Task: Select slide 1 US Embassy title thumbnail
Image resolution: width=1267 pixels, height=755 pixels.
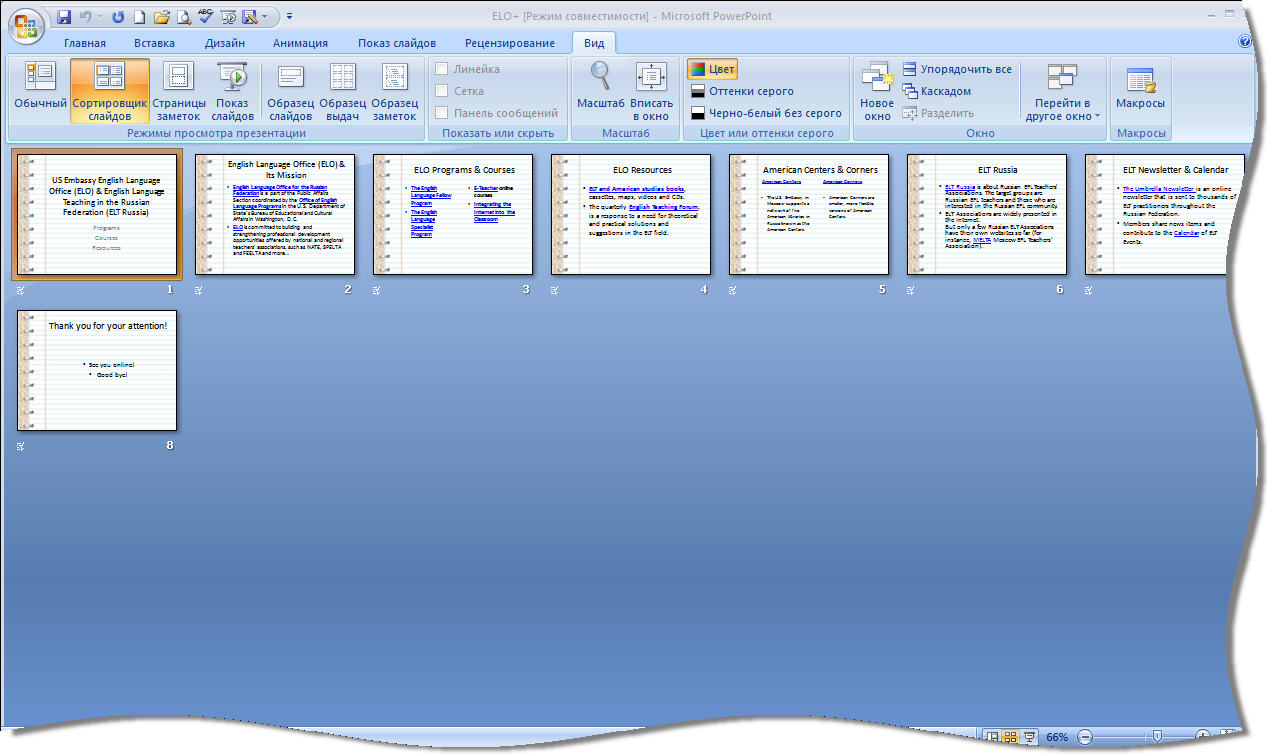Action: pyautogui.click(x=97, y=214)
